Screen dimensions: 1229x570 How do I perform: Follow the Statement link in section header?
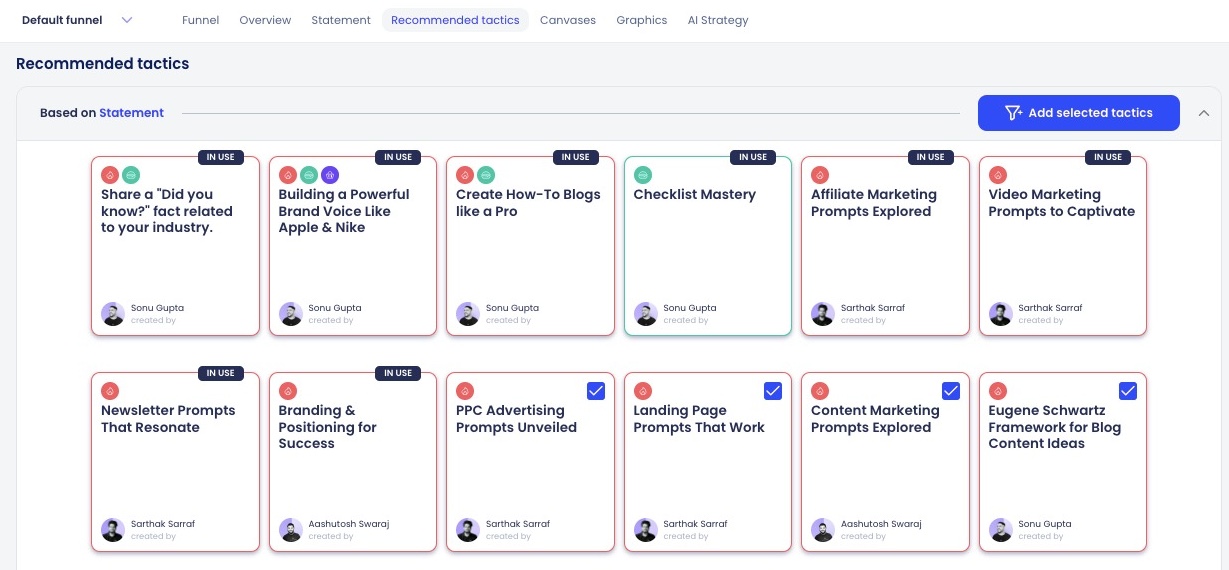pyautogui.click(x=131, y=113)
